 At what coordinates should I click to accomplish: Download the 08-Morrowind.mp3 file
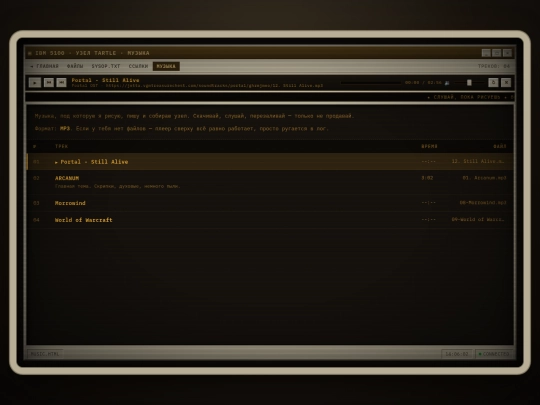point(483,202)
